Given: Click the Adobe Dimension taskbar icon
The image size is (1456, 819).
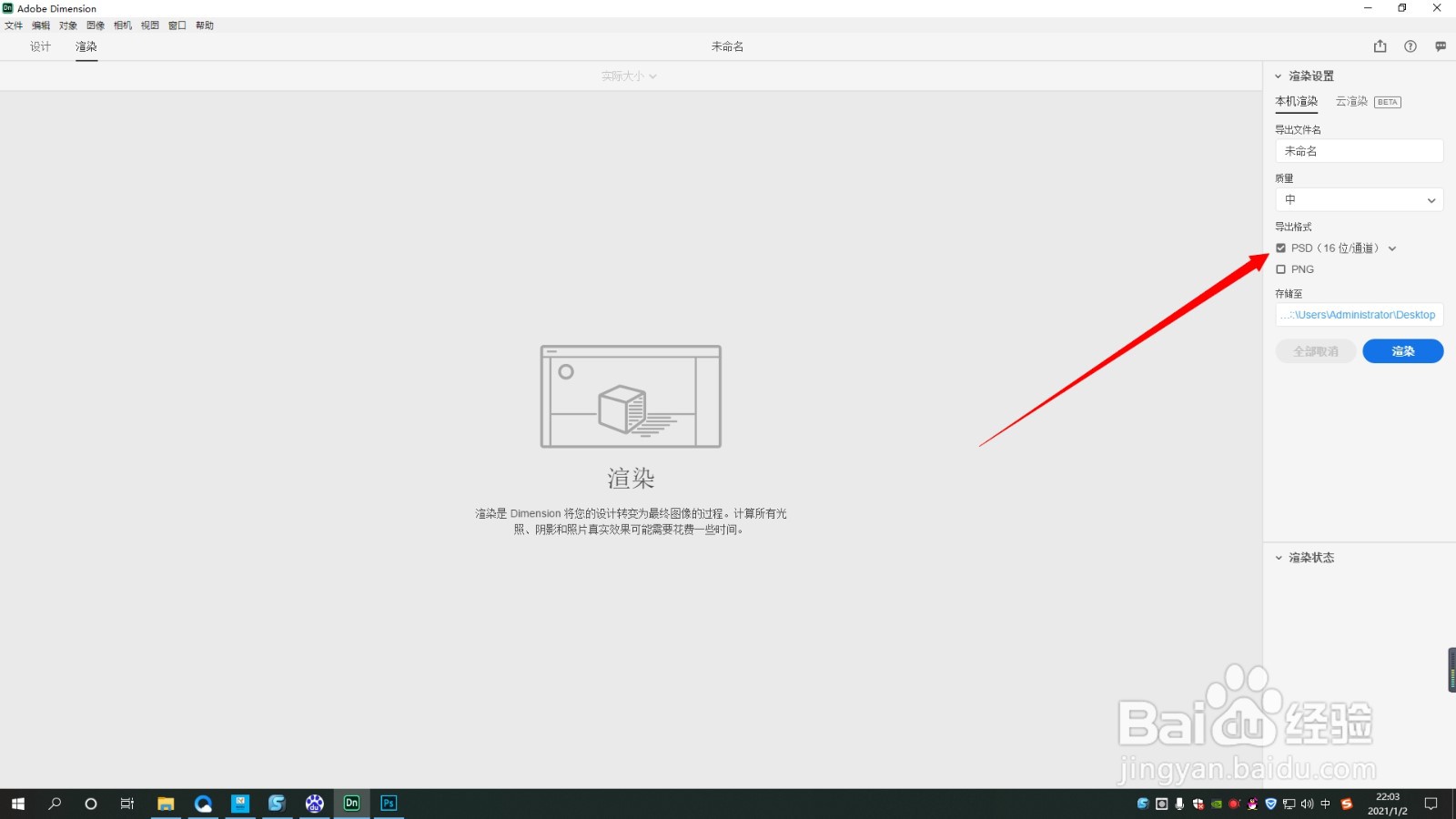Looking at the screenshot, I should click(351, 803).
